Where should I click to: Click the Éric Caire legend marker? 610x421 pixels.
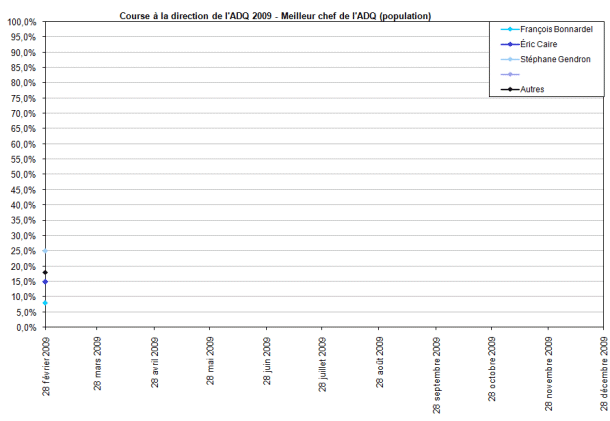(508, 44)
